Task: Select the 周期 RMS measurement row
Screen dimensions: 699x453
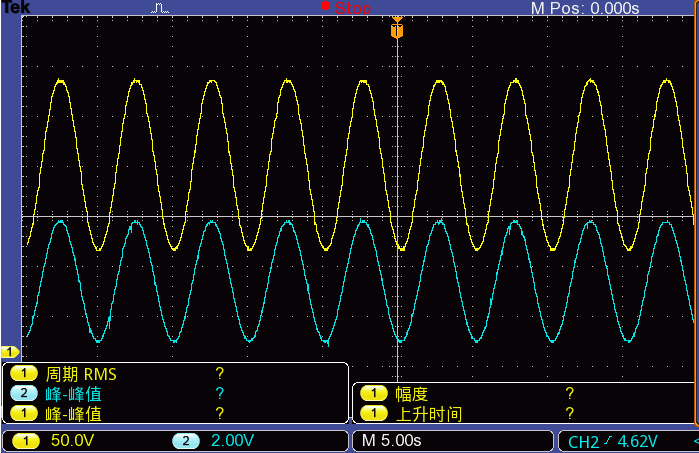Action: (81, 374)
